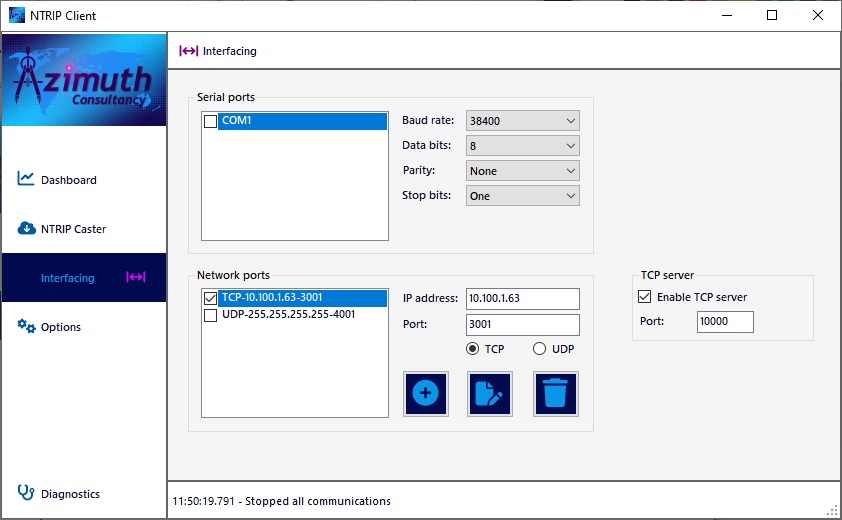Click the NTRIP Caster cloud icon
842x520 pixels.
tap(26, 228)
